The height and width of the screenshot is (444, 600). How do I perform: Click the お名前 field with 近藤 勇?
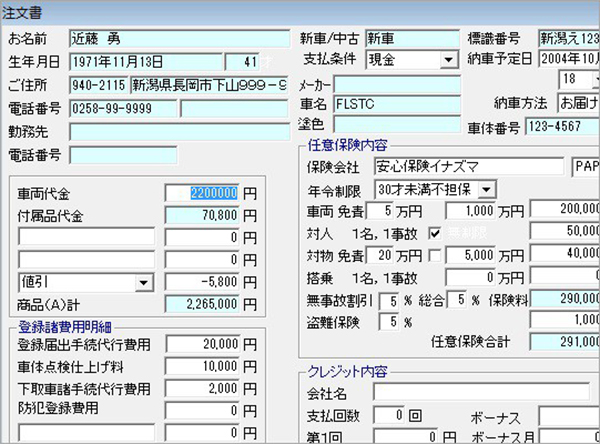pyautogui.click(x=179, y=39)
